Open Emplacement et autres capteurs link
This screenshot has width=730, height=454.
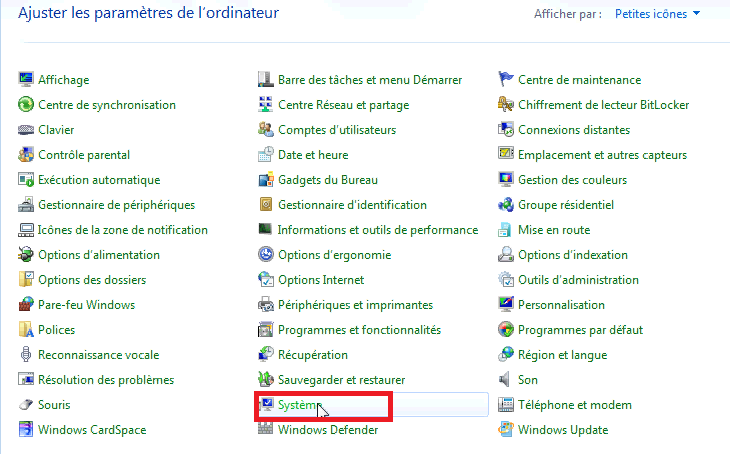point(602,155)
